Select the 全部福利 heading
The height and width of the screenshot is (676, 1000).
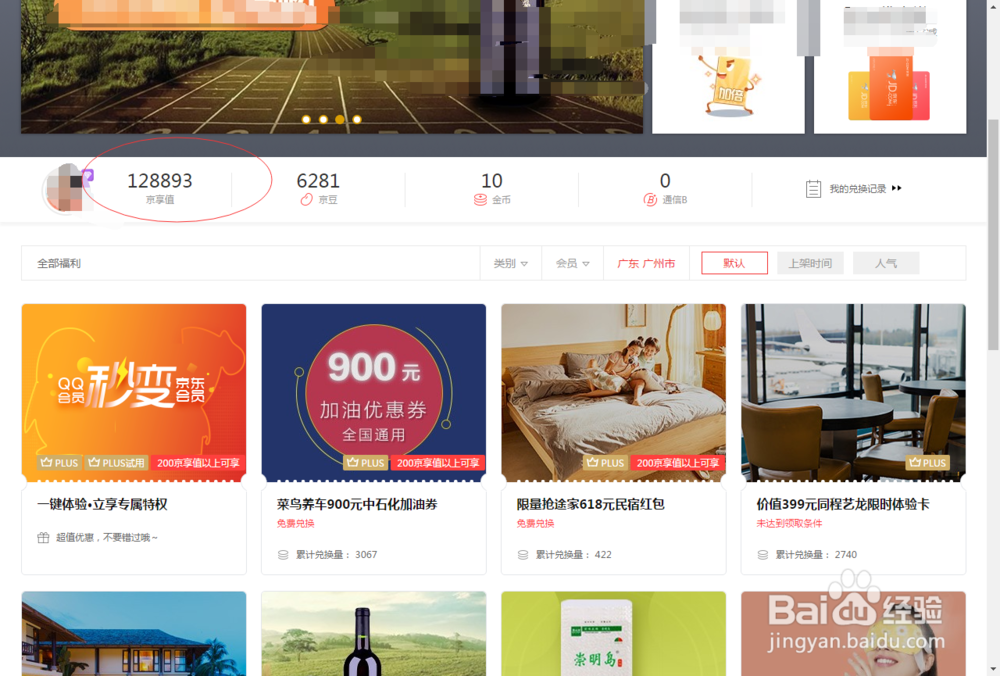[59, 263]
